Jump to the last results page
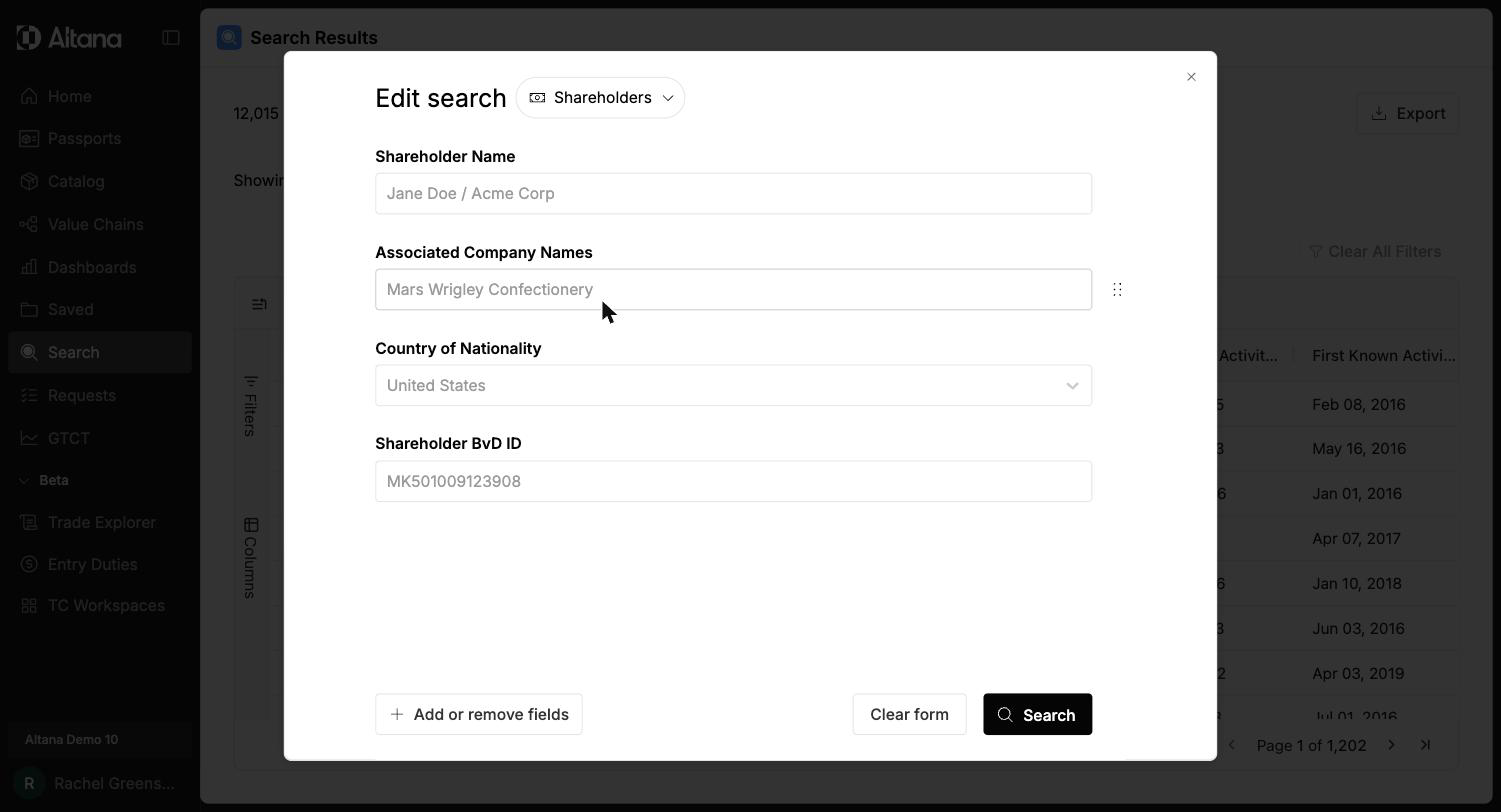This screenshot has height=812, width=1501. [1425, 745]
